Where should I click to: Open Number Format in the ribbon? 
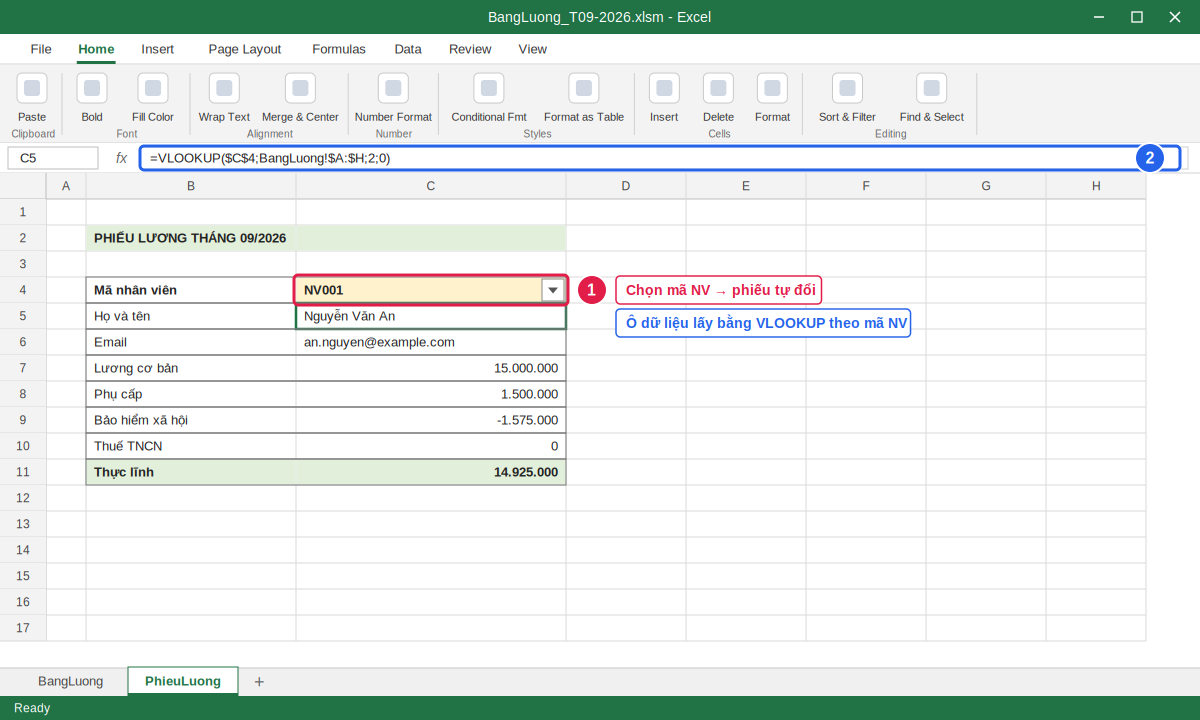[x=393, y=88]
